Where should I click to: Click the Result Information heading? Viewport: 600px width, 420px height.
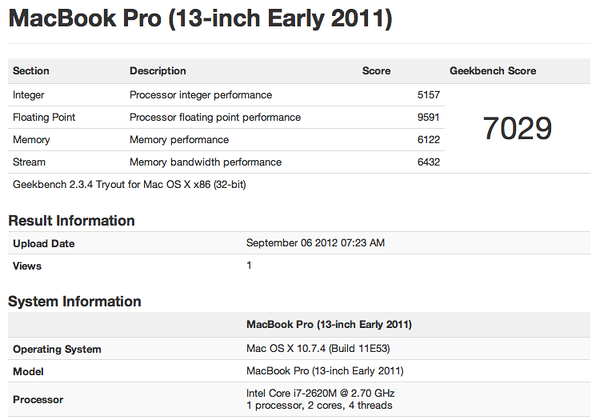72,221
